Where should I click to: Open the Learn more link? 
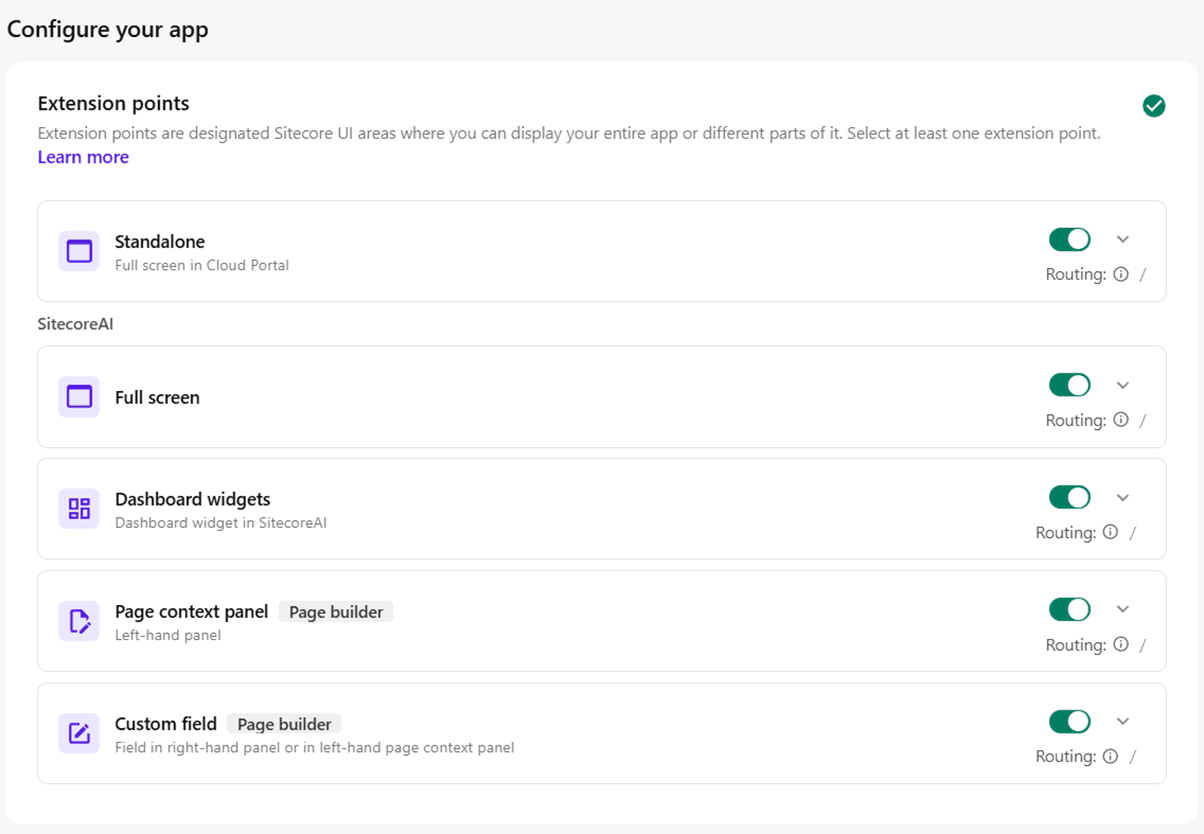[83, 157]
